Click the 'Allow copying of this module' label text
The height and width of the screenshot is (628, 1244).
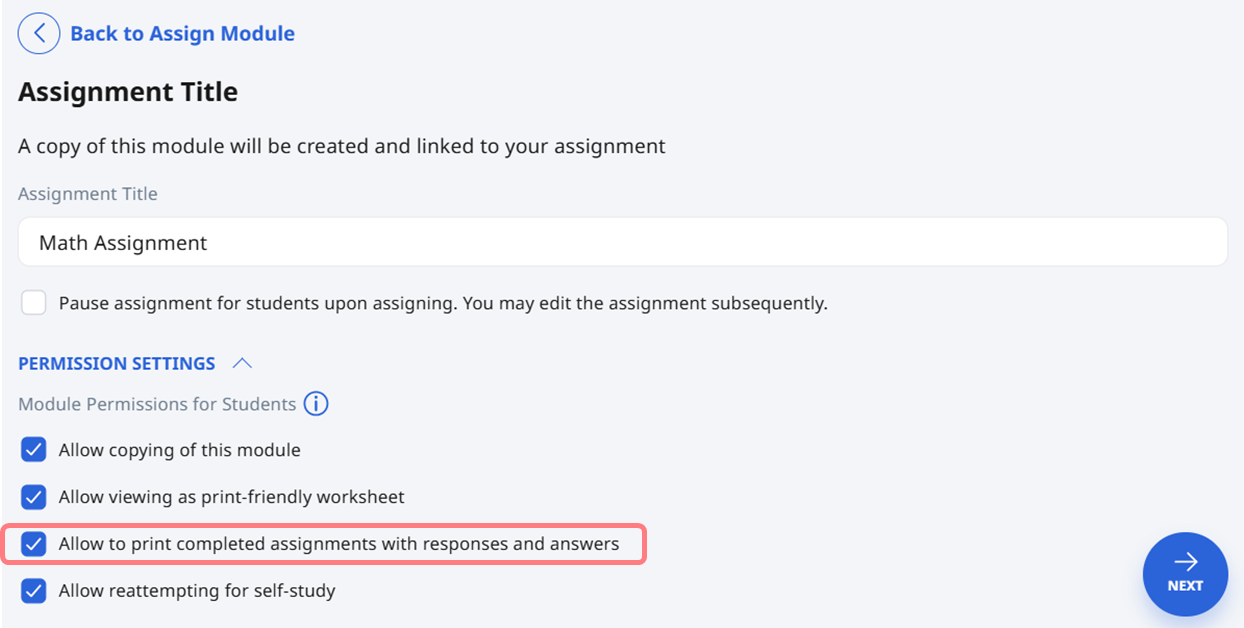tap(180, 450)
